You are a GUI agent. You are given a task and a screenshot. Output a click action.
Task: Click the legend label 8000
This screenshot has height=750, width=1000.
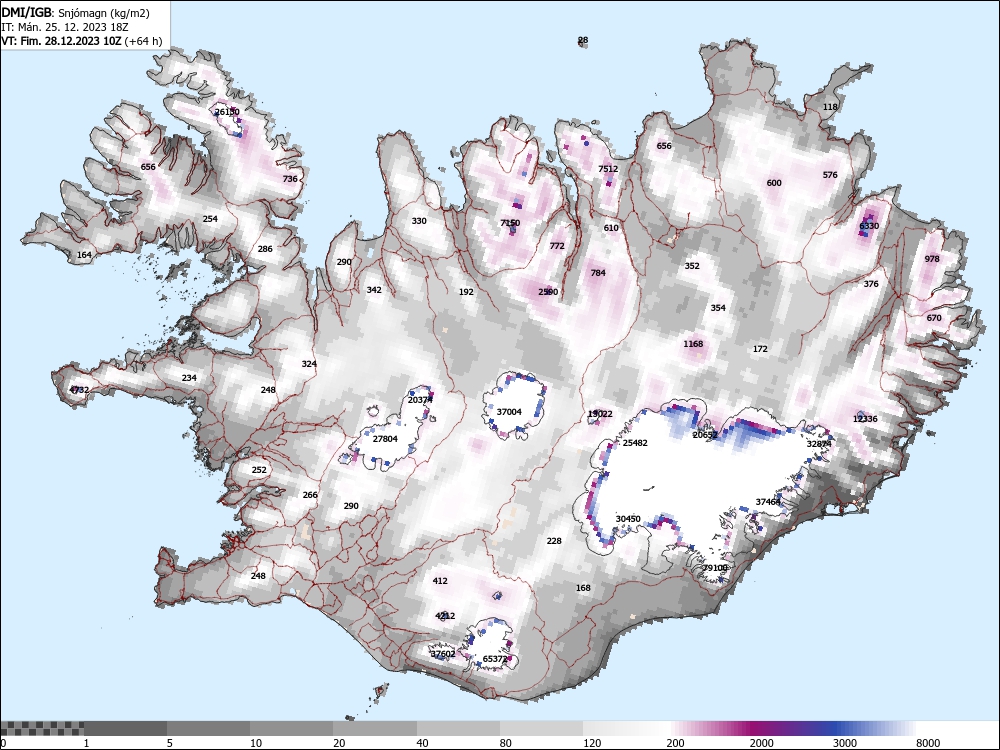(x=928, y=743)
